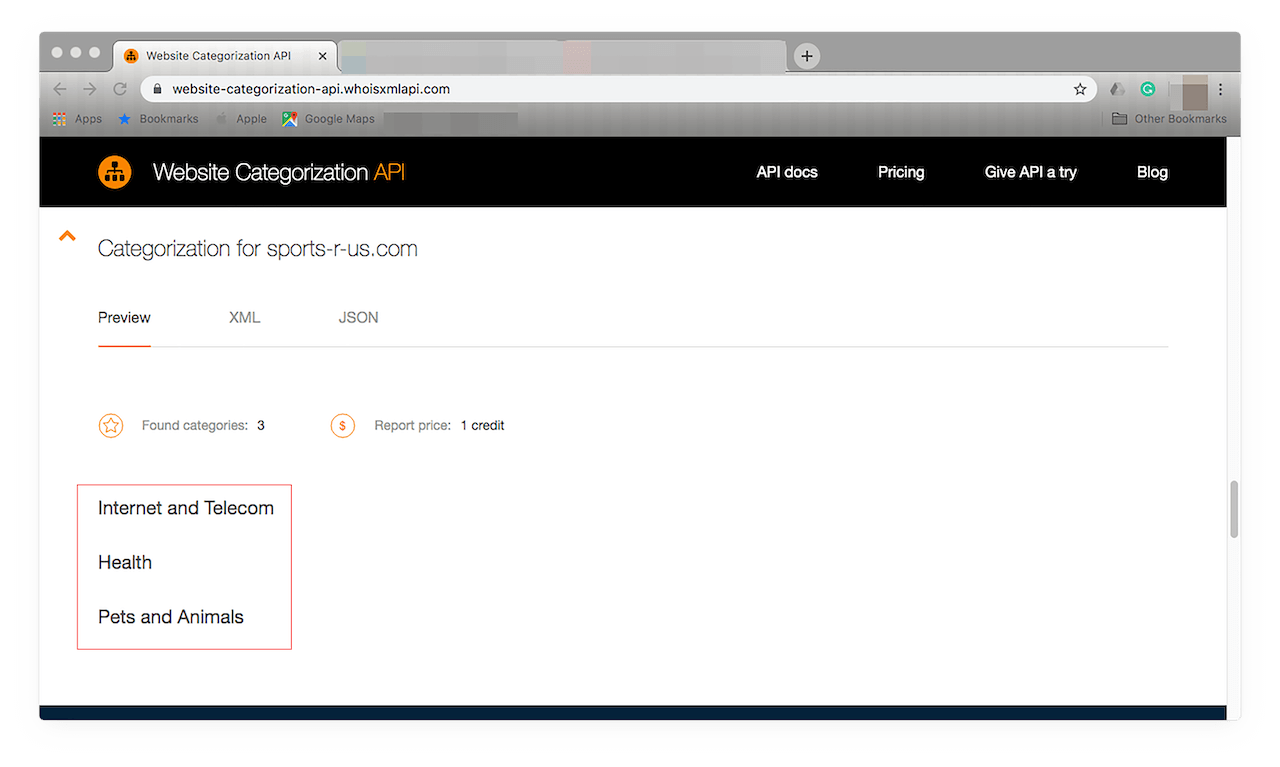Open the Chrome three-dot menu

pos(1220,89)
